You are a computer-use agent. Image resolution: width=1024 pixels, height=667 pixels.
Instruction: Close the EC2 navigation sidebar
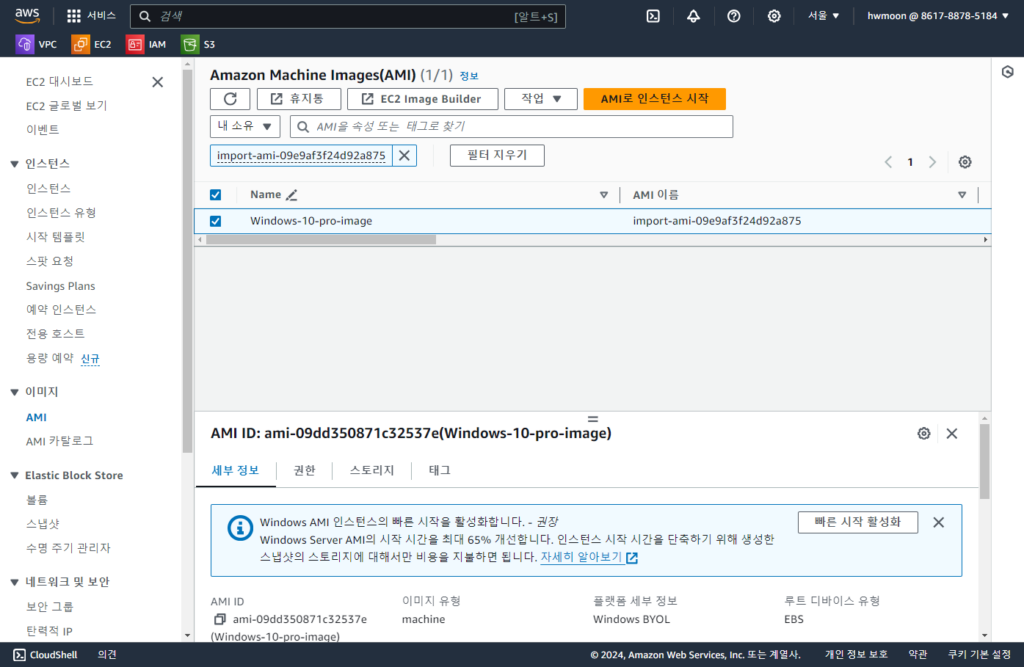157,82
